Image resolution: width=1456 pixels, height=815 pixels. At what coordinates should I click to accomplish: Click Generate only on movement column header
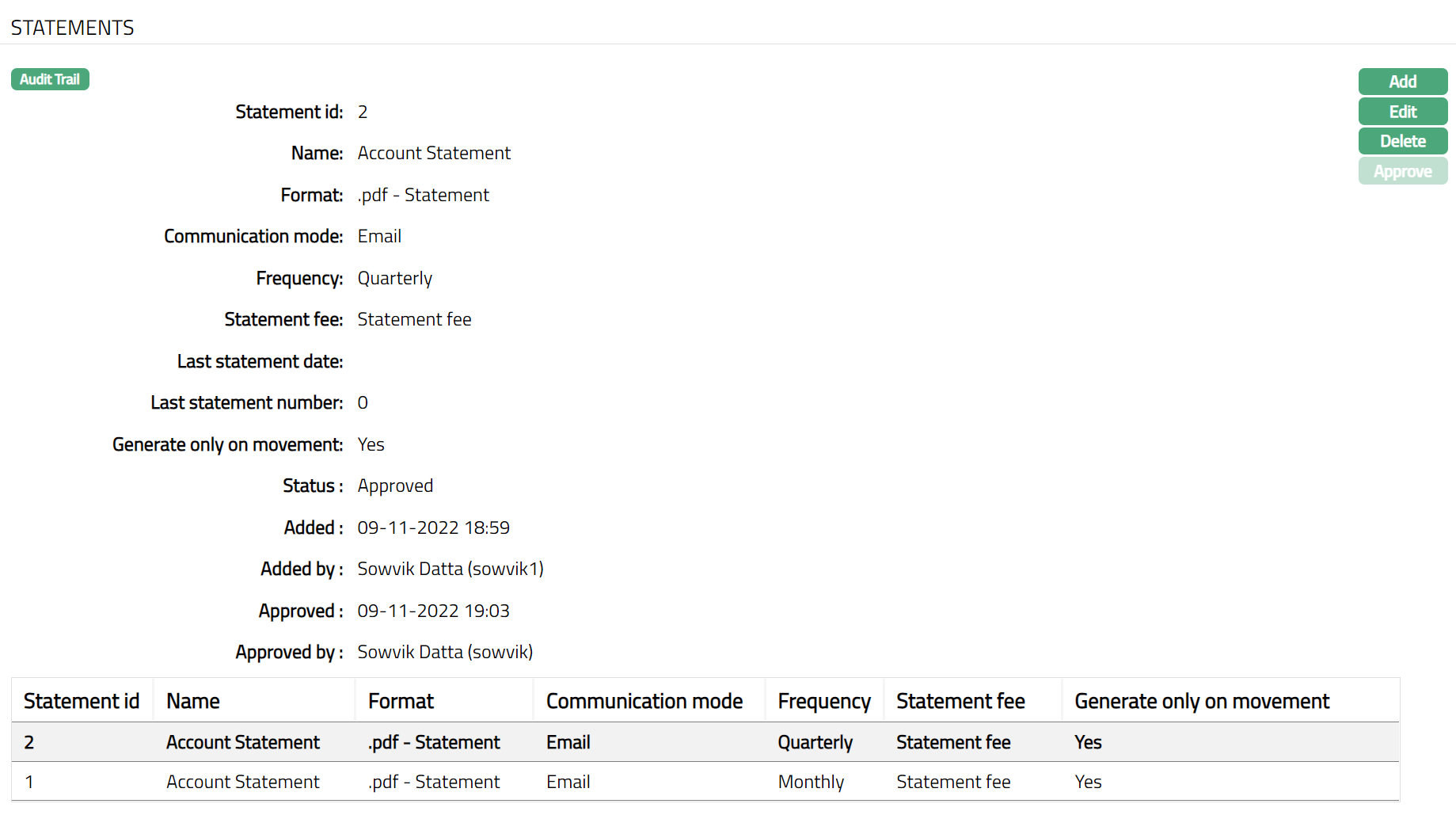1201,701
